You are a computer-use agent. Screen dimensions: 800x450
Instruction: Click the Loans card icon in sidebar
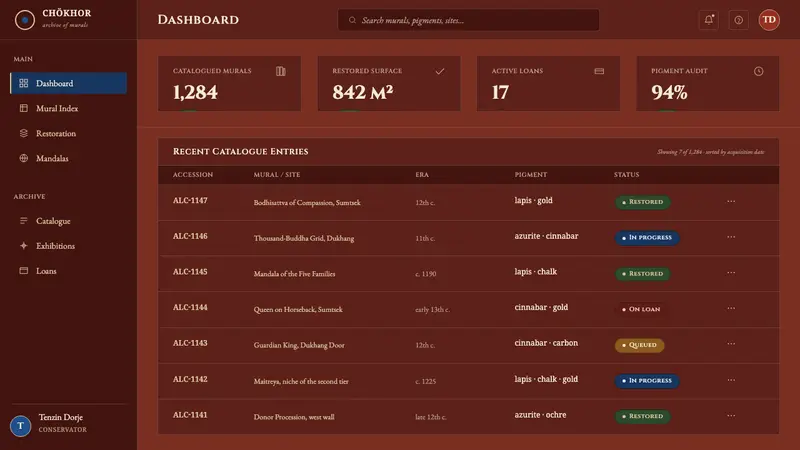pyautogui.click(x=23, y=271)
